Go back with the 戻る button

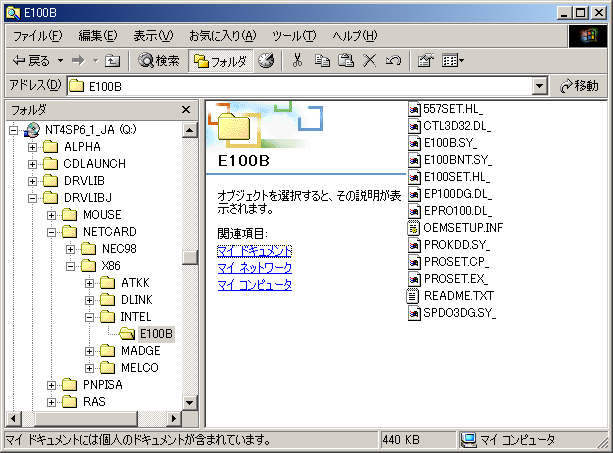pyautogui.click(x=31, y=61)
